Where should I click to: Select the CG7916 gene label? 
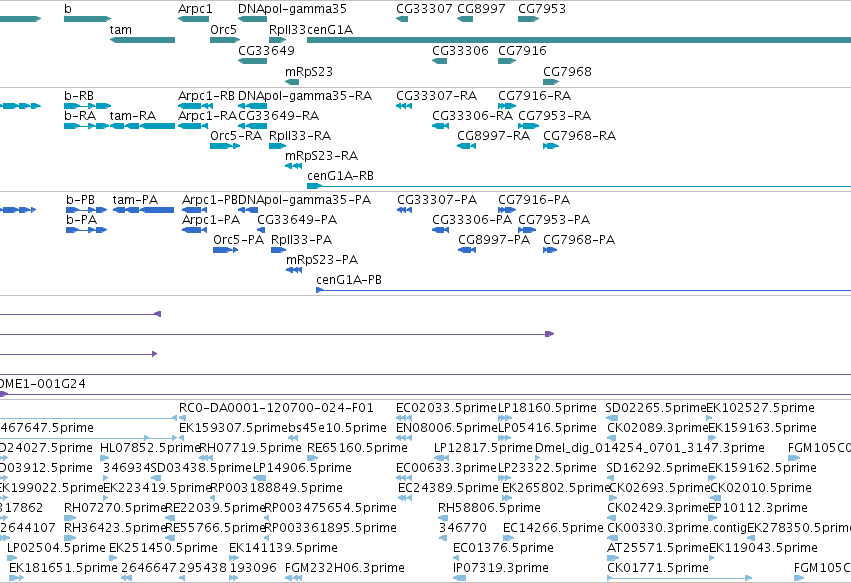tap(522, 50)
